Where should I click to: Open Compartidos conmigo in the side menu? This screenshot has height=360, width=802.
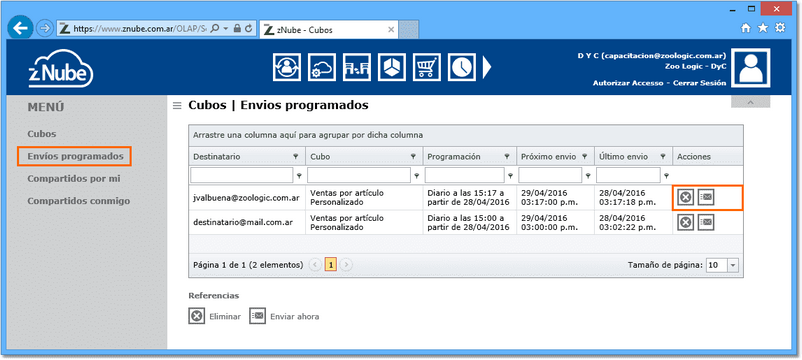tap(78, 201)
